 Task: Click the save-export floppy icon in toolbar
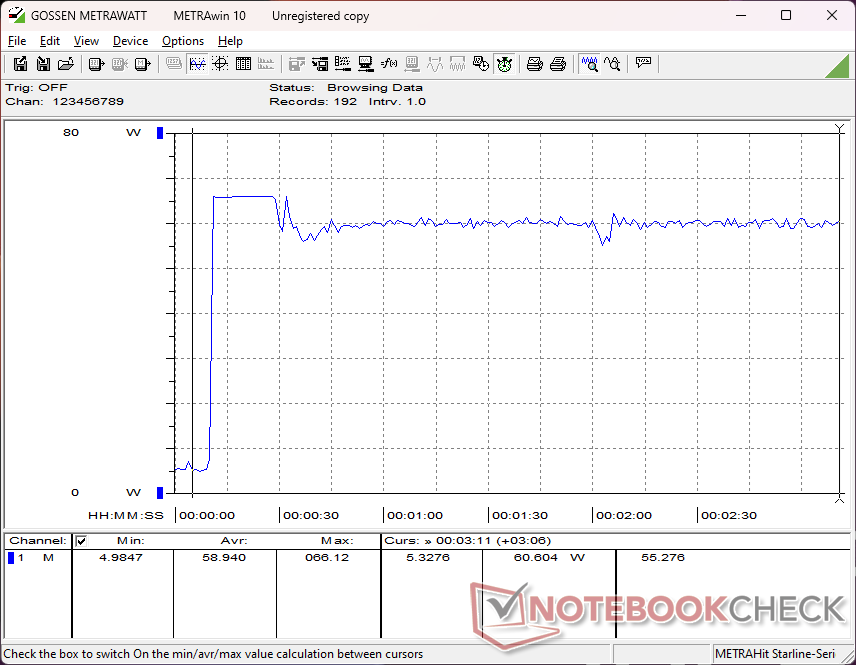coord(20,64)
